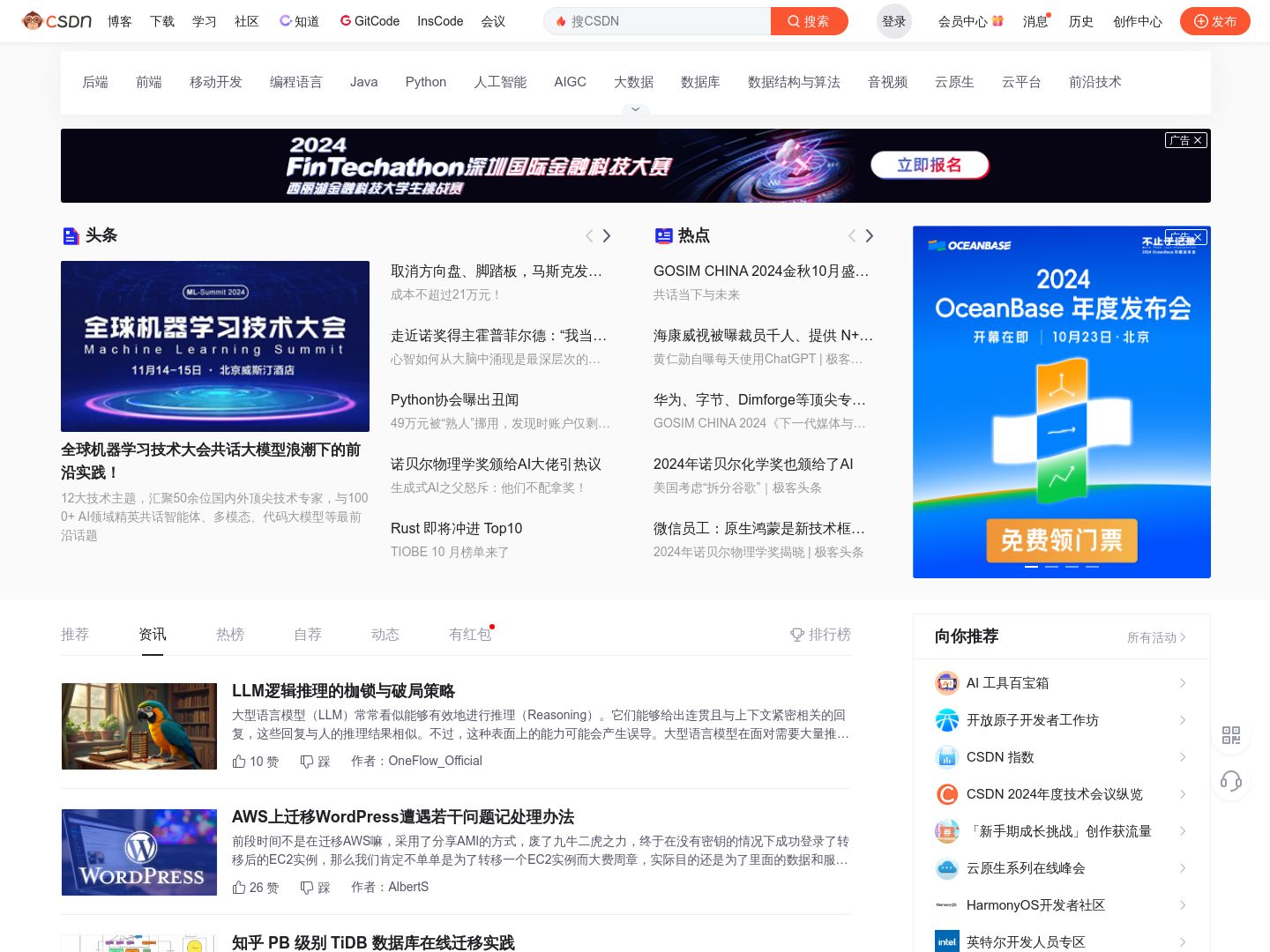Select the 数据库 category
The width and height of the screenshot is (1270, 952).
(700, 82)
